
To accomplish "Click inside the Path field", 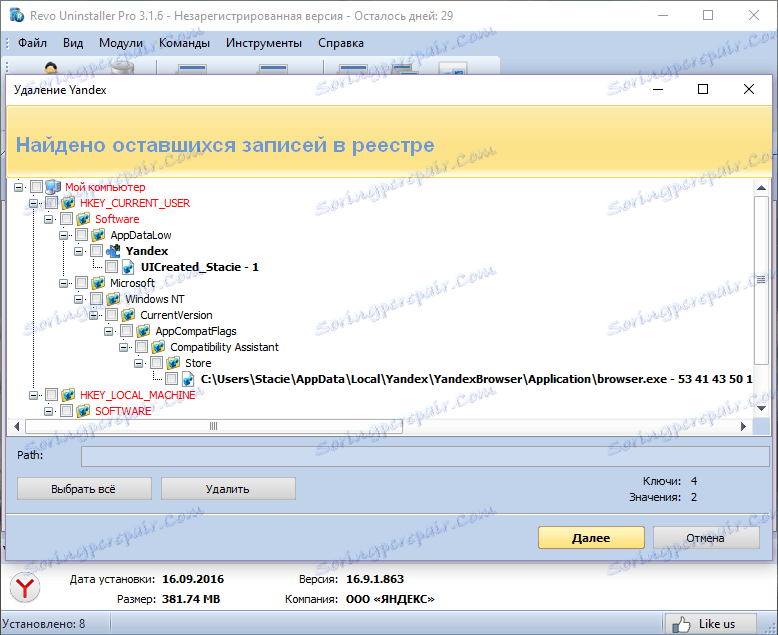I will [x=425, y=456].
